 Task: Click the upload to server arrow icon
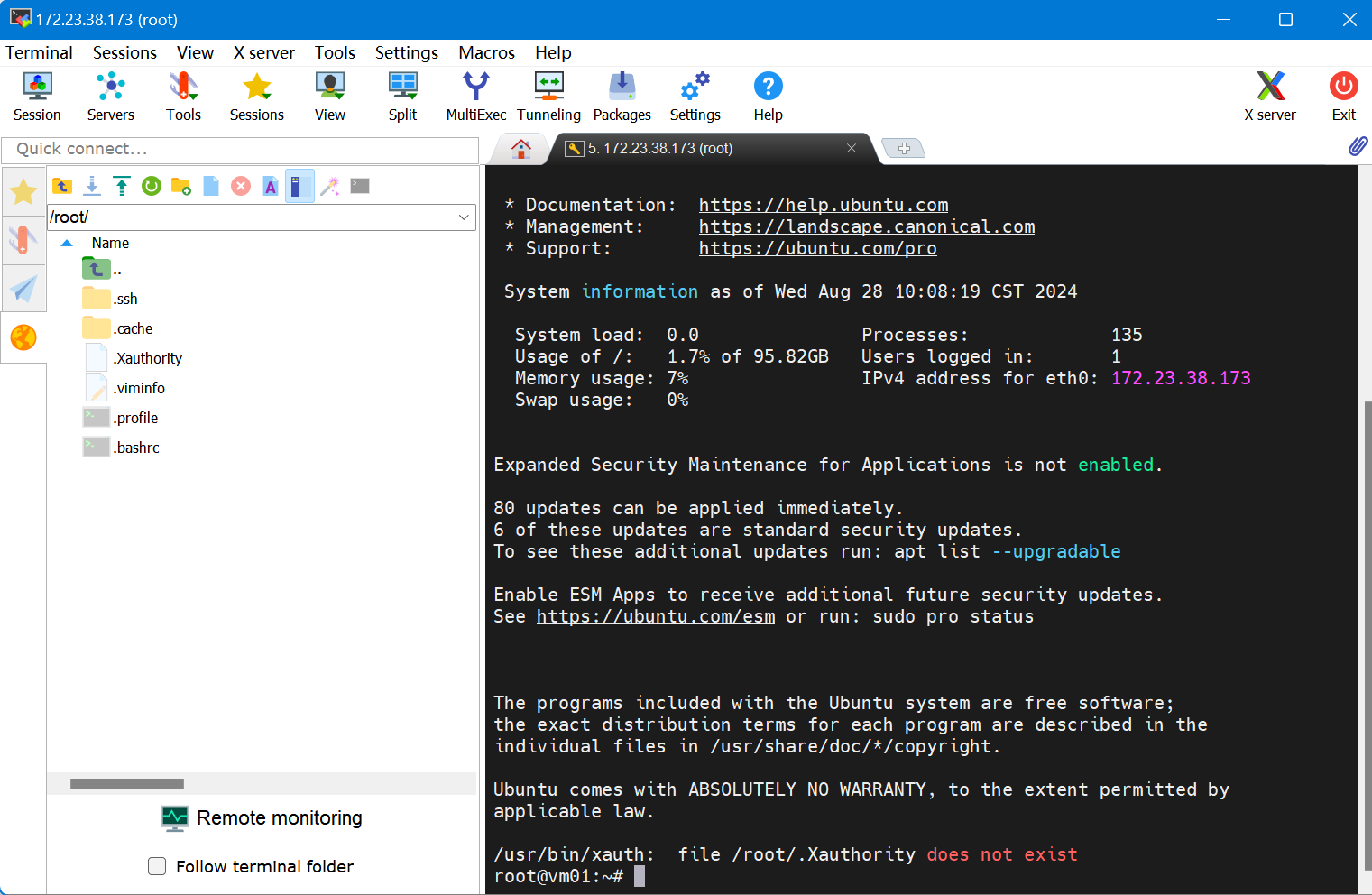122,186
